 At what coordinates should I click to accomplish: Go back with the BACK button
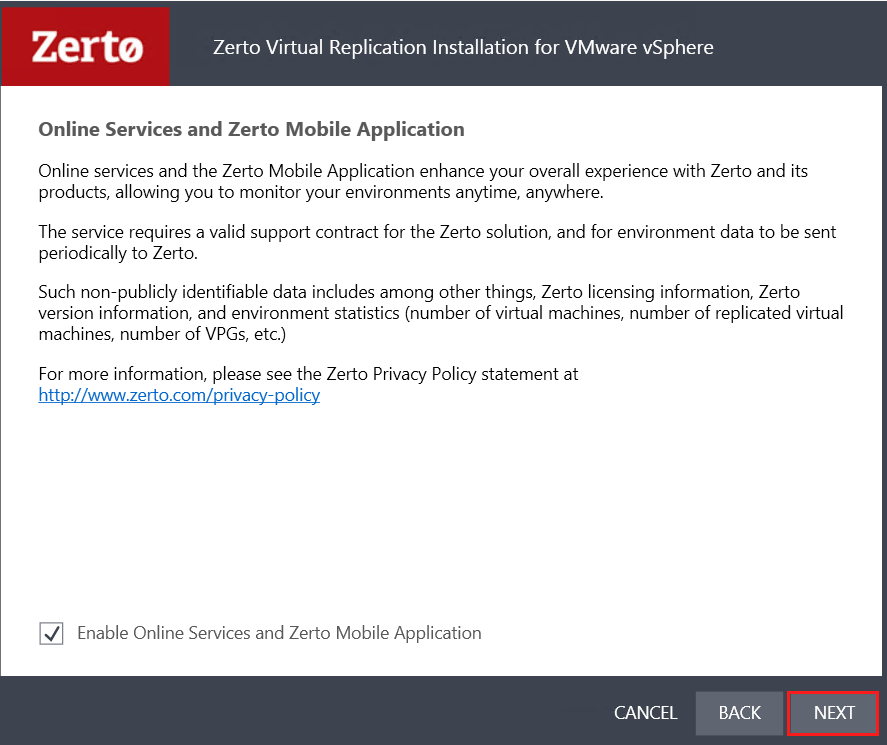(739, 713)
